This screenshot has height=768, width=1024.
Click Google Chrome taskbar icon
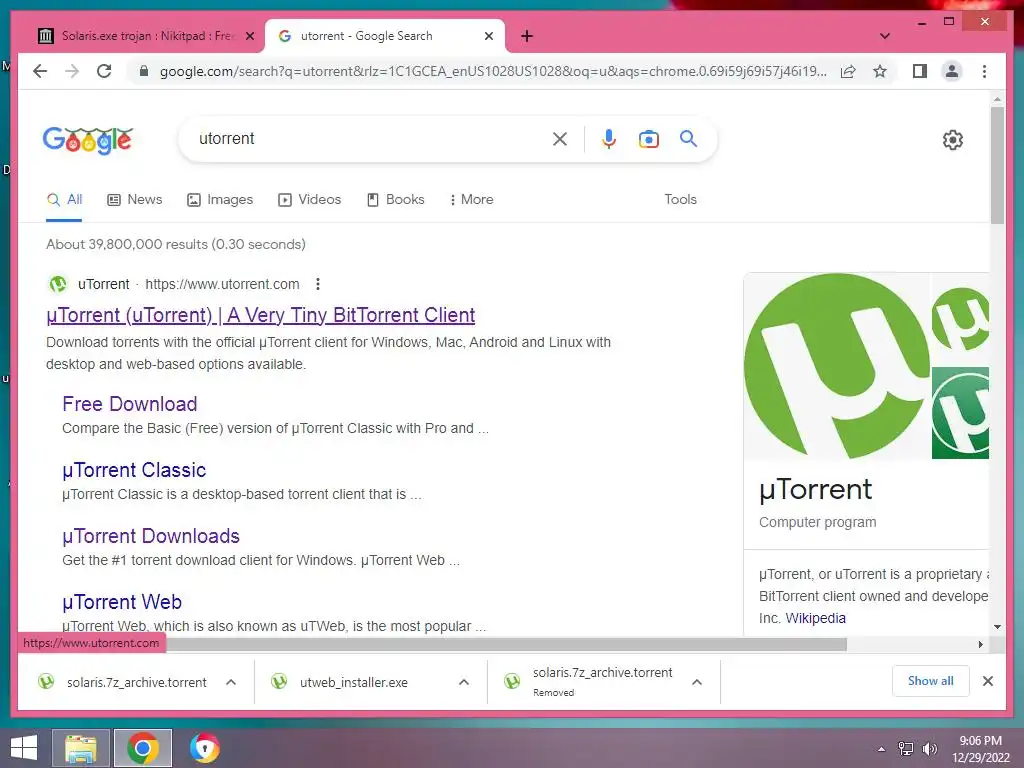pyautogui.click(x=142, y=748)
